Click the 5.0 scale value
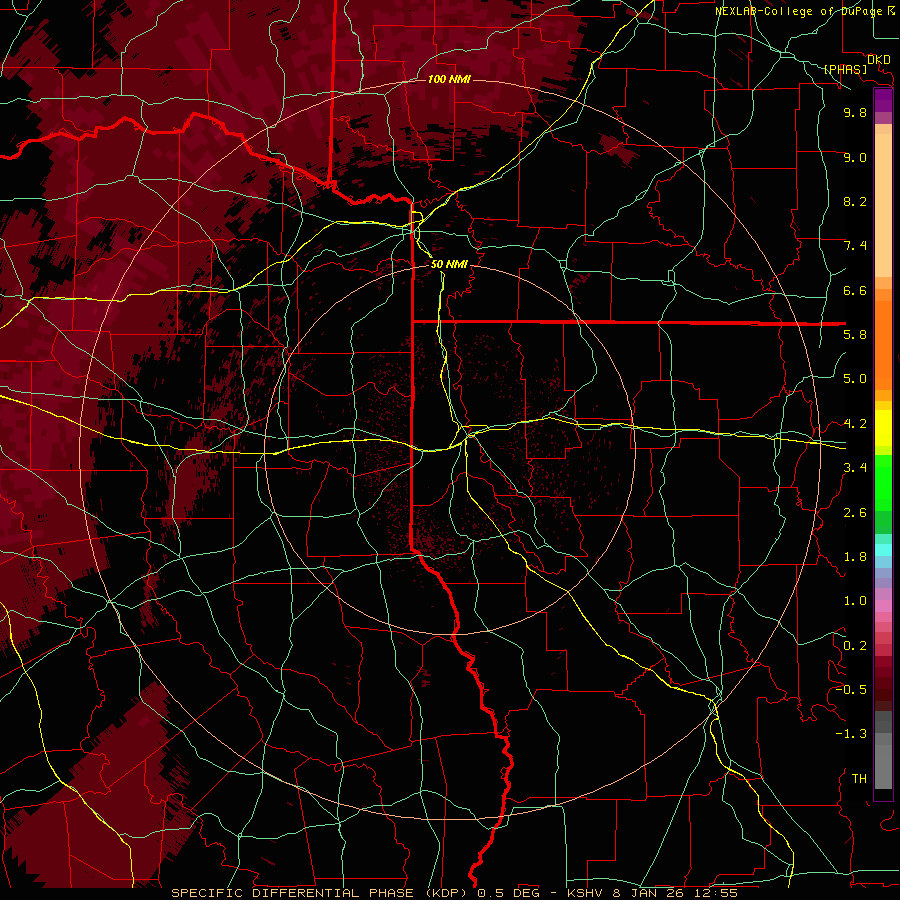900x900 pixels. coord(855,379)
